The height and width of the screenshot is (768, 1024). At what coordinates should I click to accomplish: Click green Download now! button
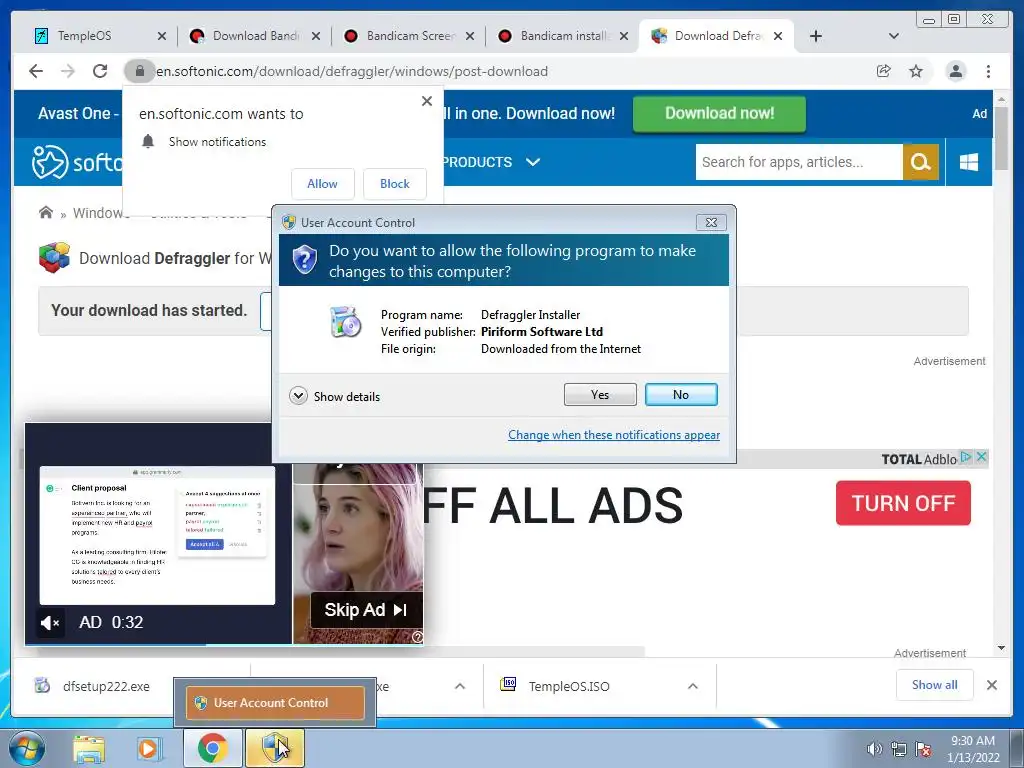click(x=719, y=114)
